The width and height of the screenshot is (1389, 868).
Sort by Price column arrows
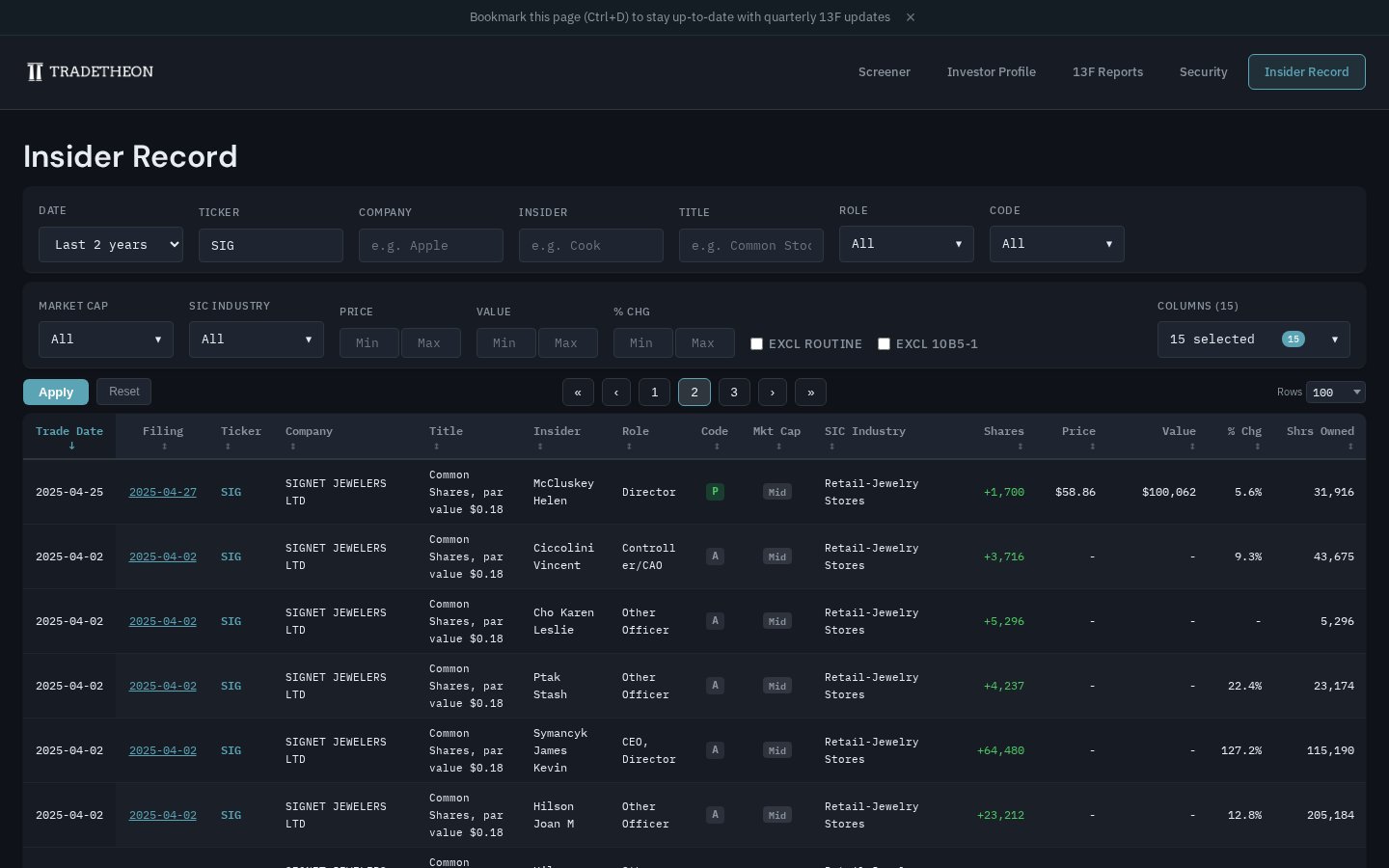(x=1092, y=447)
